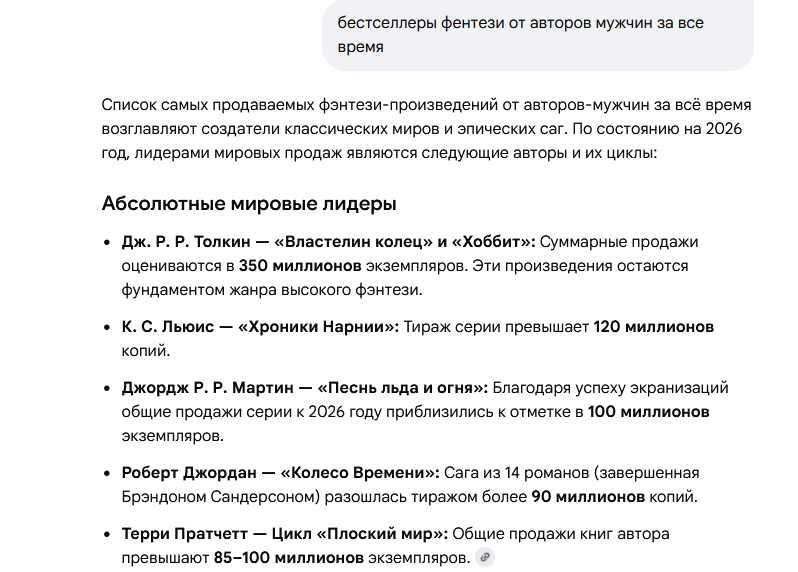Click the bullet point before Martin entry
Viewport: 798px width, 572px height.
(108, 388)
